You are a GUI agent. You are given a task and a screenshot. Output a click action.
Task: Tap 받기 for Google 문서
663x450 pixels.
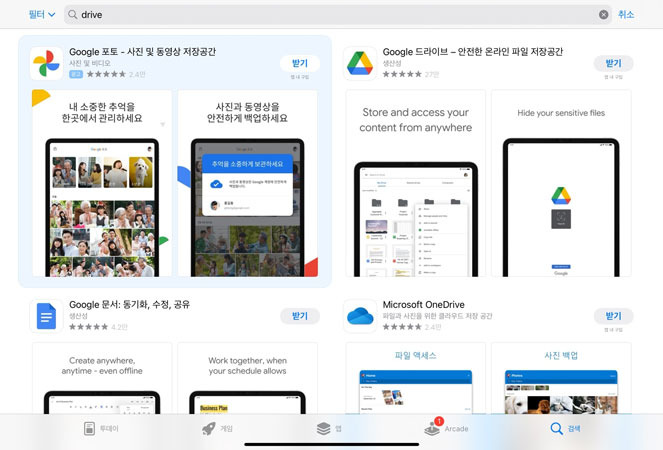point(300,316)
